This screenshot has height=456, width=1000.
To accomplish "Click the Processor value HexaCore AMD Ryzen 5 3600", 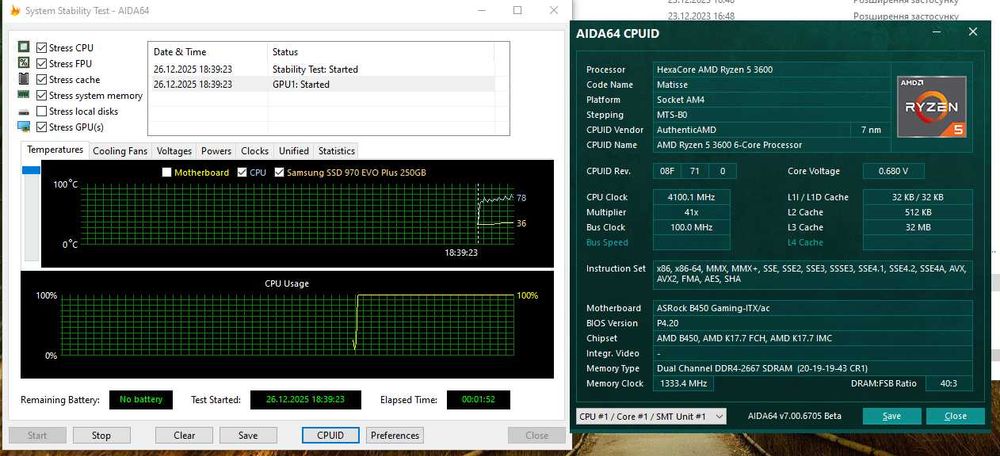I will pyautogui.click(x=771, y=70).
